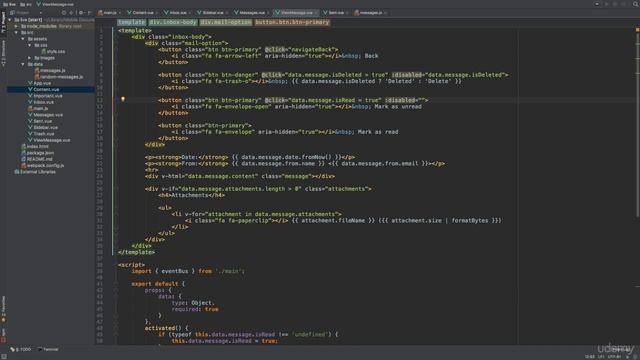The image size is (640, 360).
Task: Collapse the data folder
Action: [23, 64]
